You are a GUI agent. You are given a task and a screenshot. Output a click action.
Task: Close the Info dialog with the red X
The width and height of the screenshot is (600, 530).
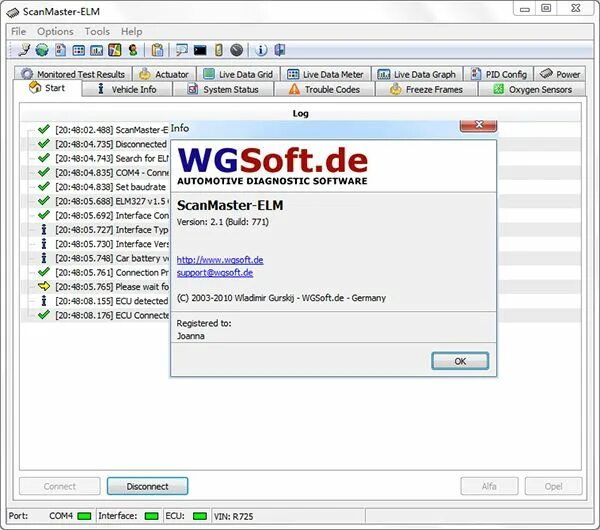pos(478,125)
